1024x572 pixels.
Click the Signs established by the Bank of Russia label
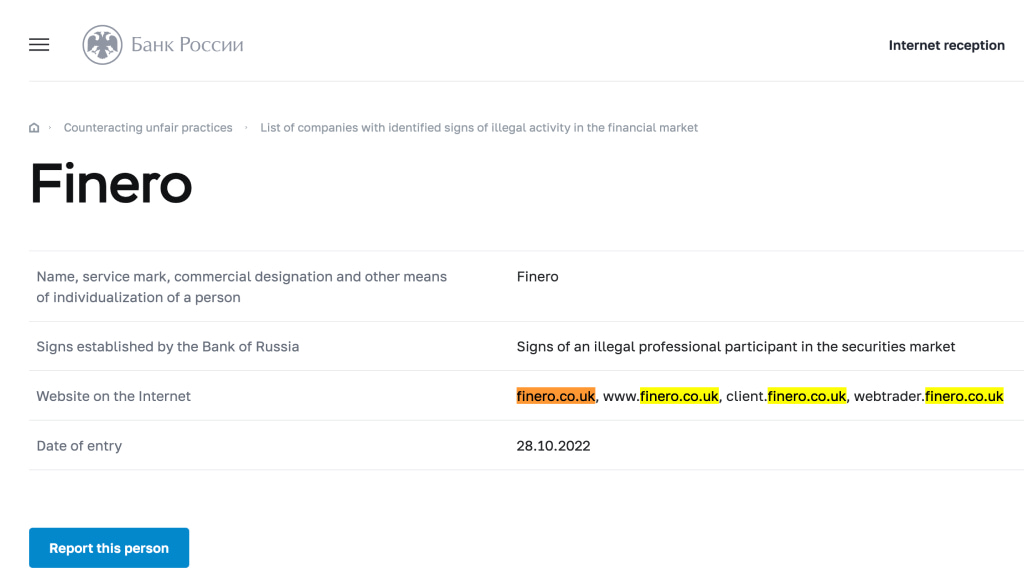(168, 347)
